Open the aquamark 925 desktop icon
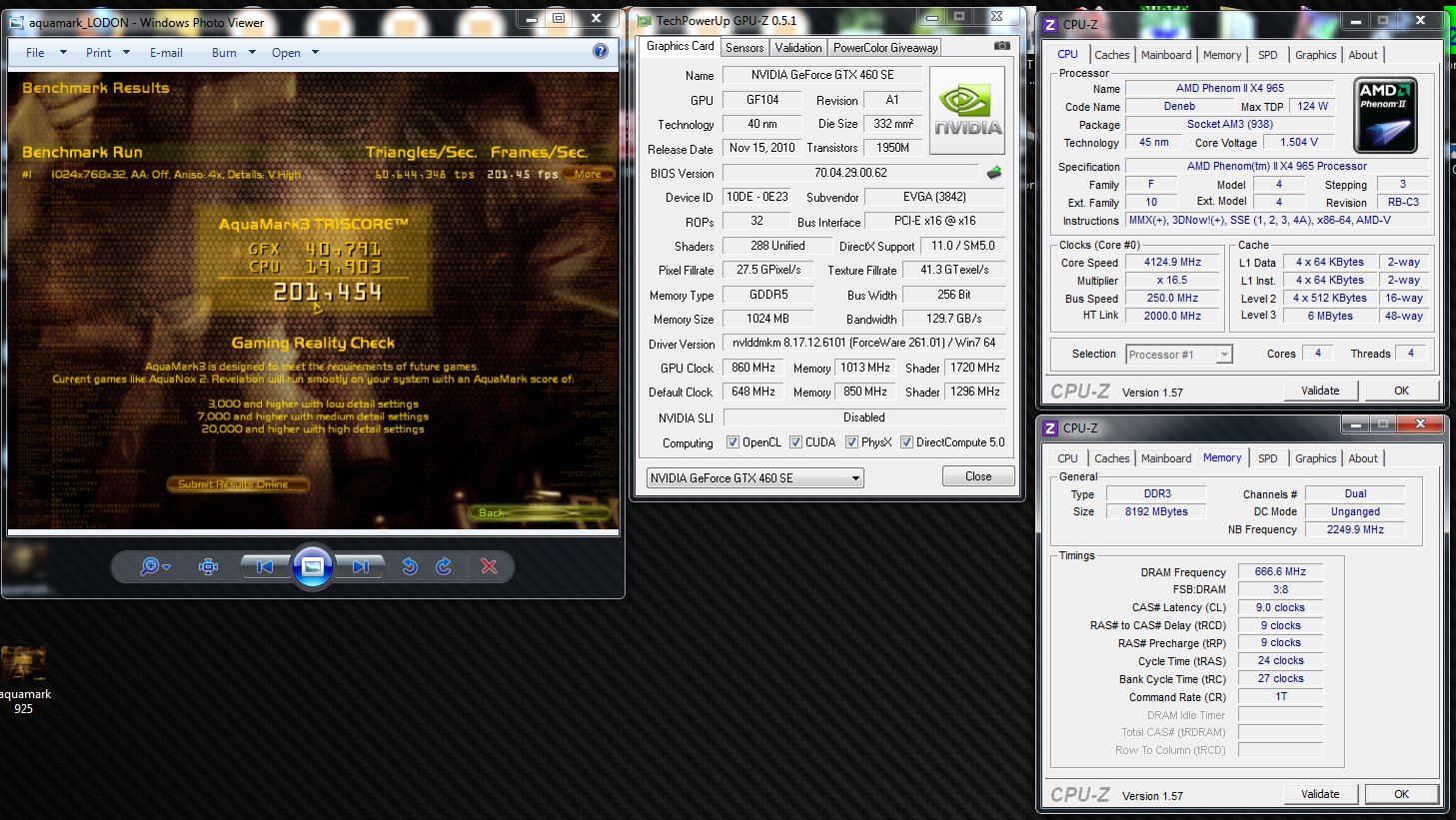This screenshot has height=820, width=1456. tap(23, 679)
